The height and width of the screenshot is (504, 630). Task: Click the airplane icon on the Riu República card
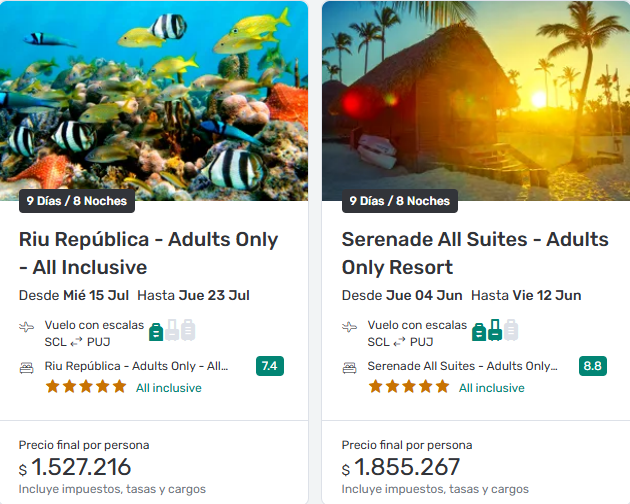(x=27, y=327)
